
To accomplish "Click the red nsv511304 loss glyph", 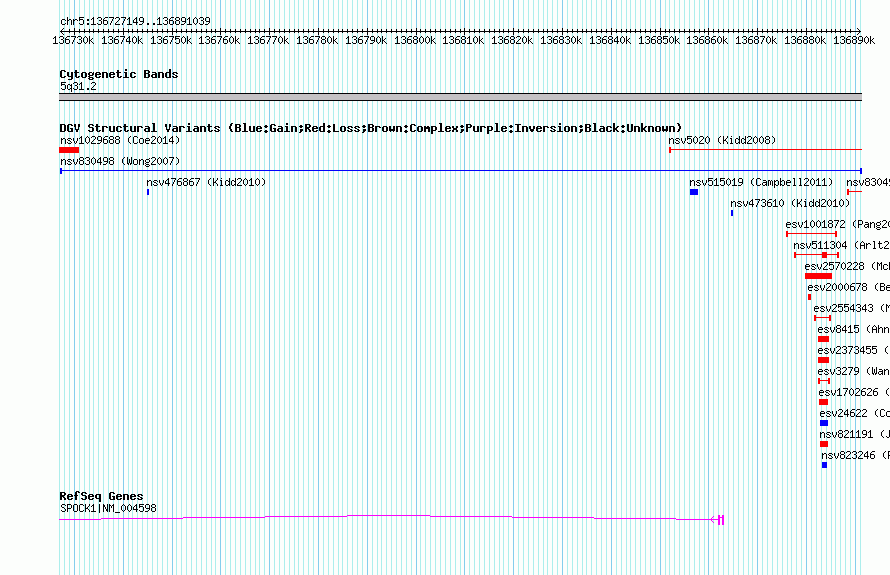I will [817, 255].
